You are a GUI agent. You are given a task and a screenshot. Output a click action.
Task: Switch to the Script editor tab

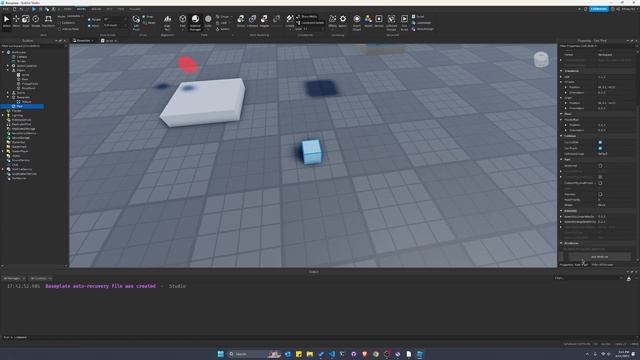pyautogui.click(x=109, y=41)
